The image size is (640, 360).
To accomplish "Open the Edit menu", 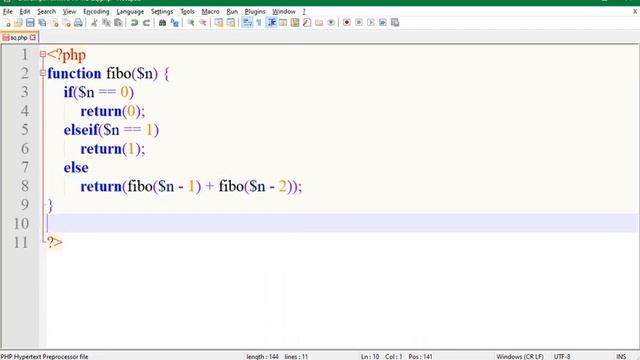I will [25, 11].
